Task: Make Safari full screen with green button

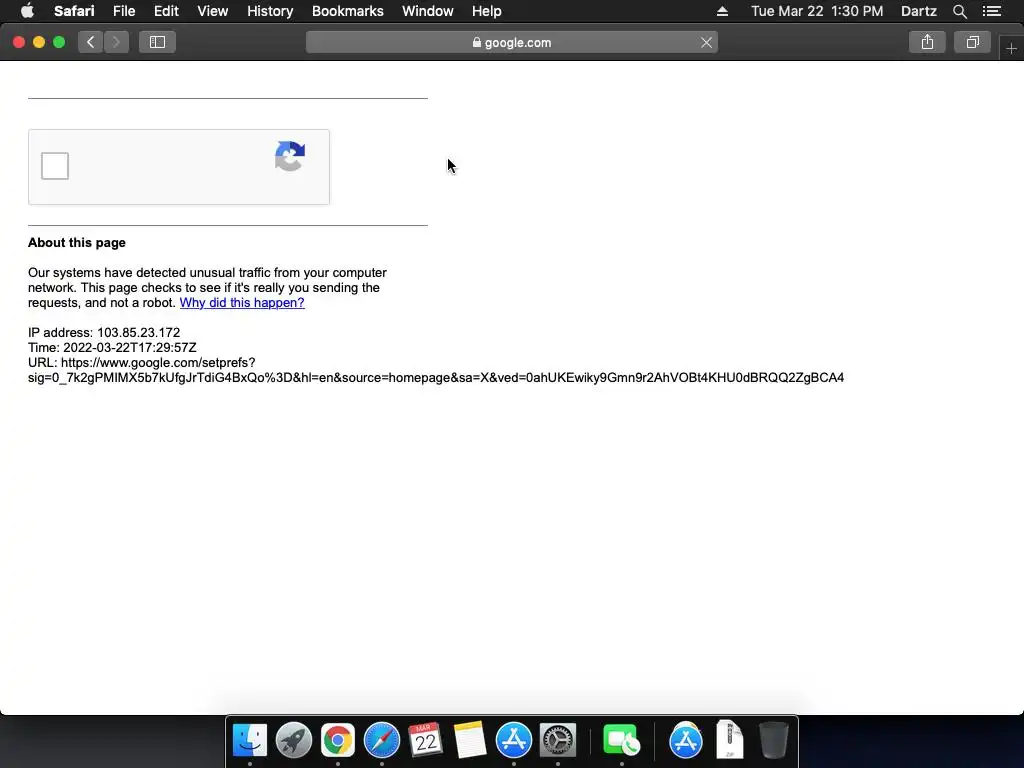Action: click(x=59, y=42)
